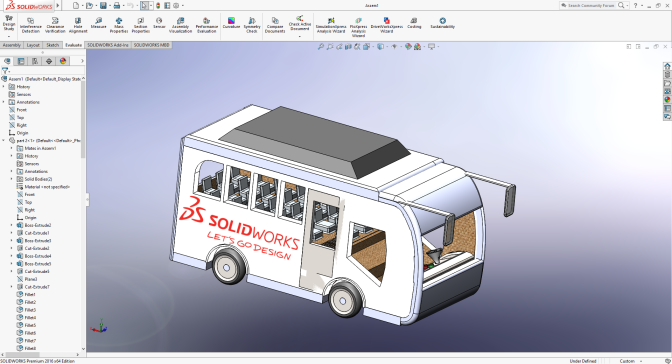The image size is (672, 364).
Task: Launch DriveWorksXpress Wizard
Action: click(387, 25)
